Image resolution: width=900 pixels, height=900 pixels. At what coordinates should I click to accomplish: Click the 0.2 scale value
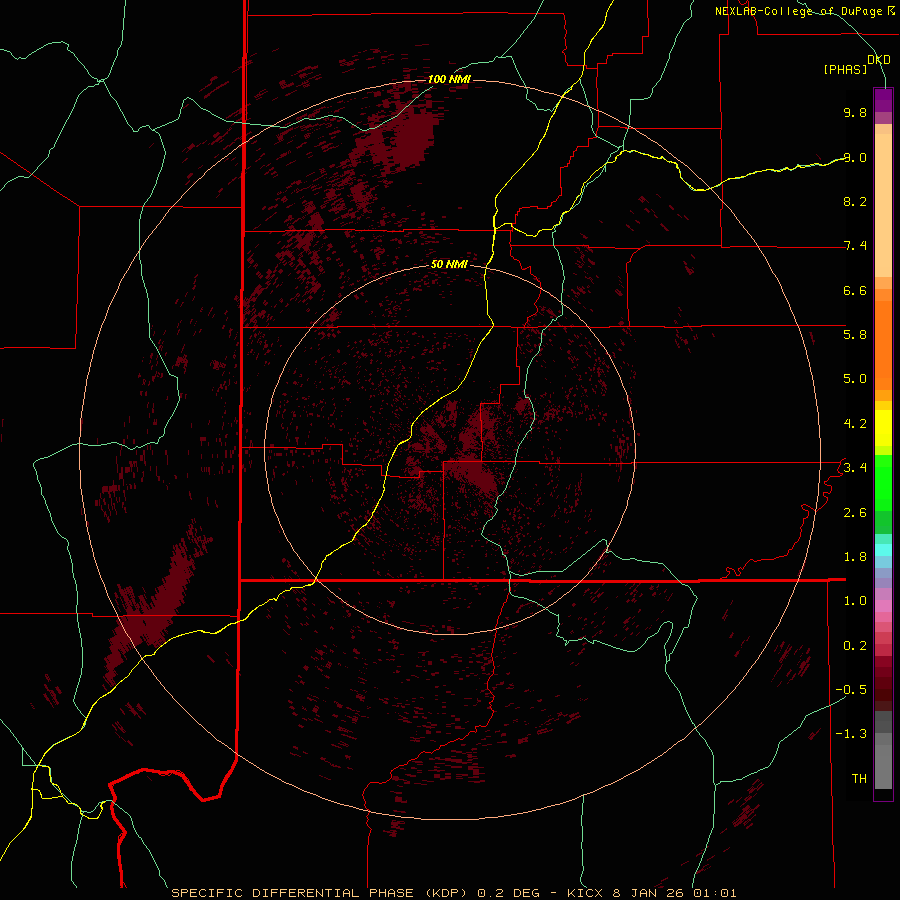[855, 646]
